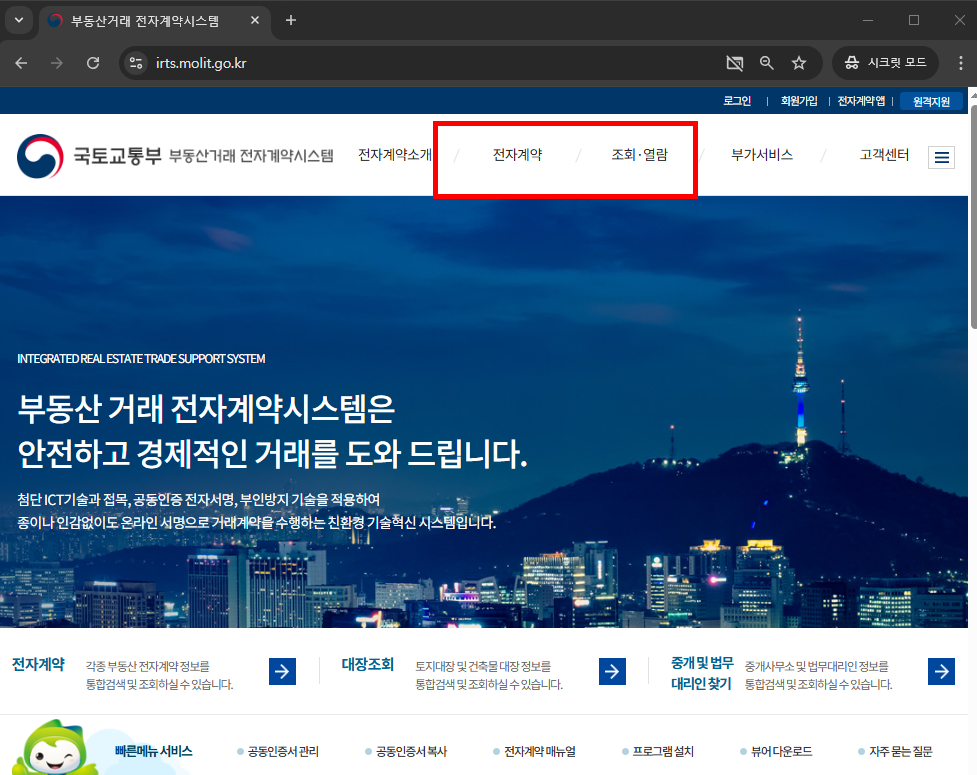The image size is (977, 775).
Task: Click the 로그인 link
Action: [737, 100]
